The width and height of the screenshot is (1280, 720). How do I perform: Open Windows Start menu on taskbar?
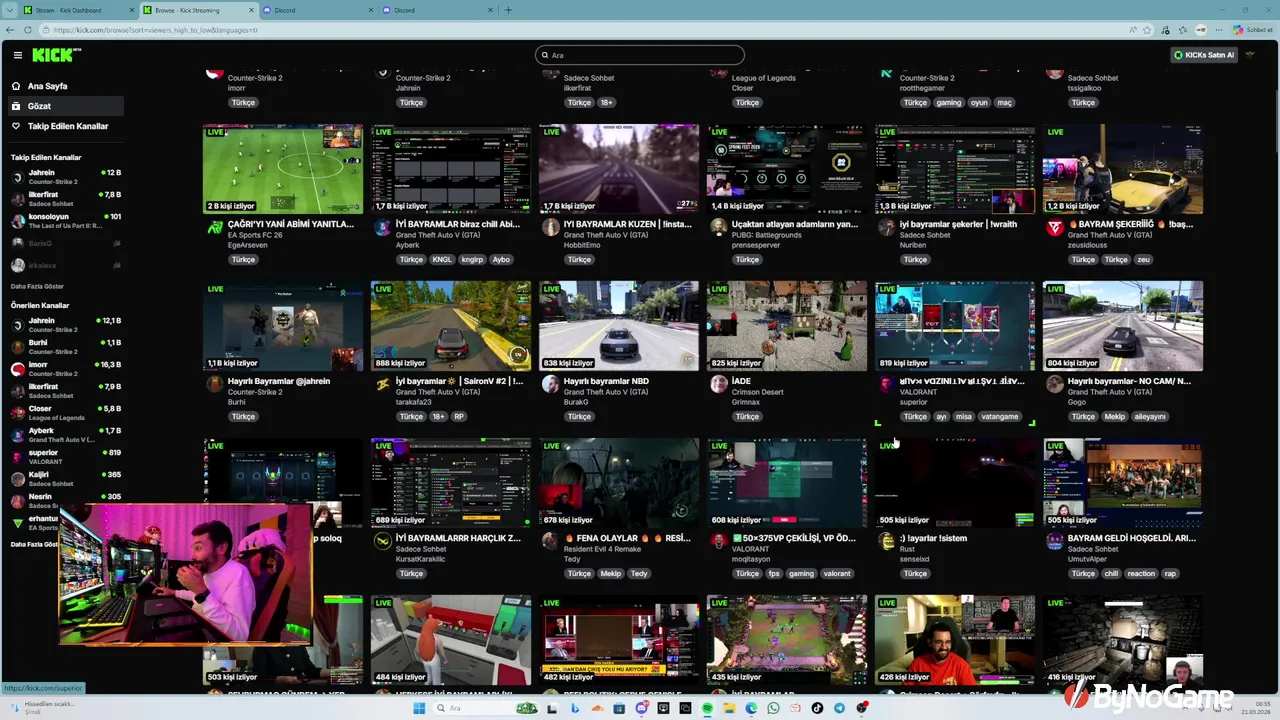419,708
